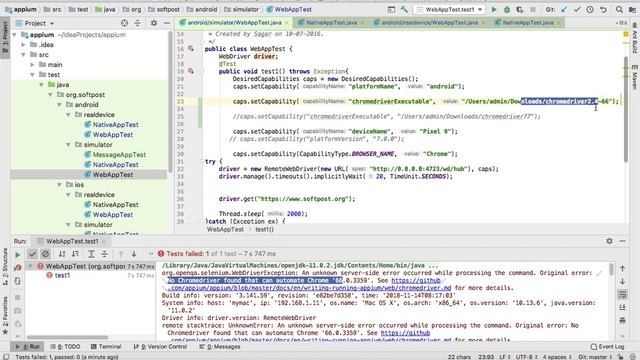Collapse all test results
The image size is (640, 360).
point(104,254)
